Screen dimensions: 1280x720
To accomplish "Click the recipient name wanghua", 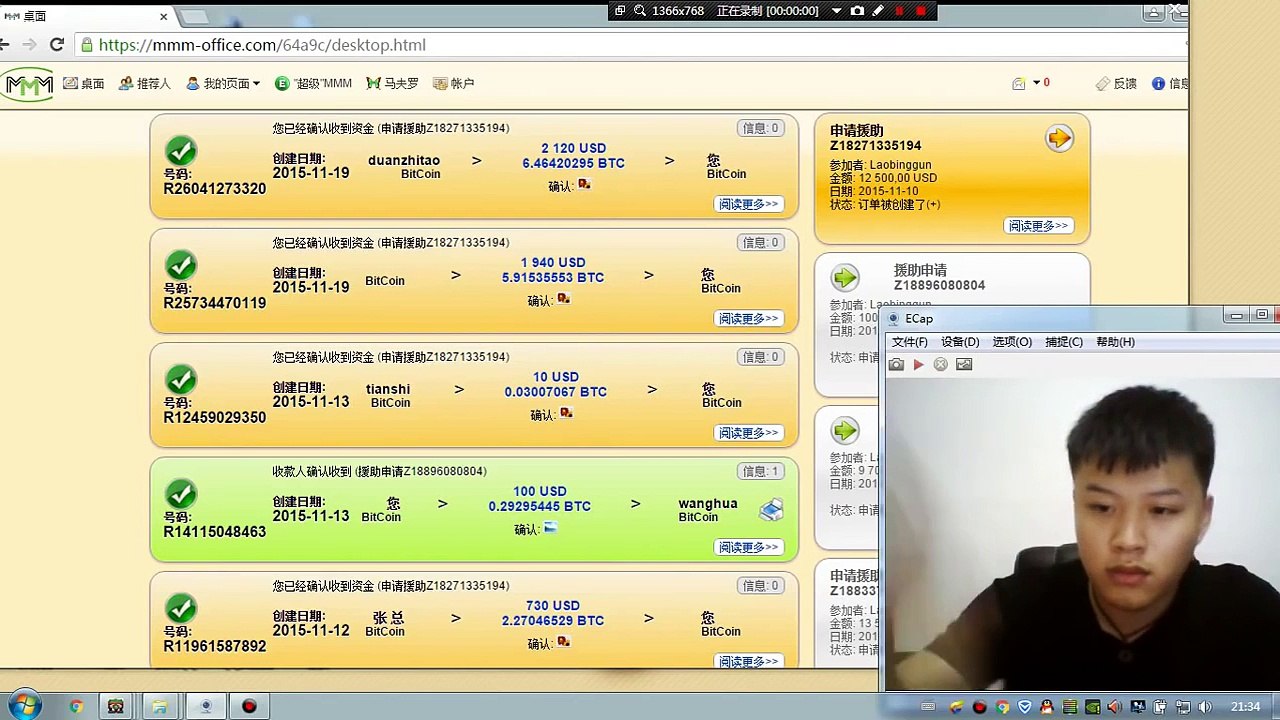I will pyautogui.click(x=708, y=504).
